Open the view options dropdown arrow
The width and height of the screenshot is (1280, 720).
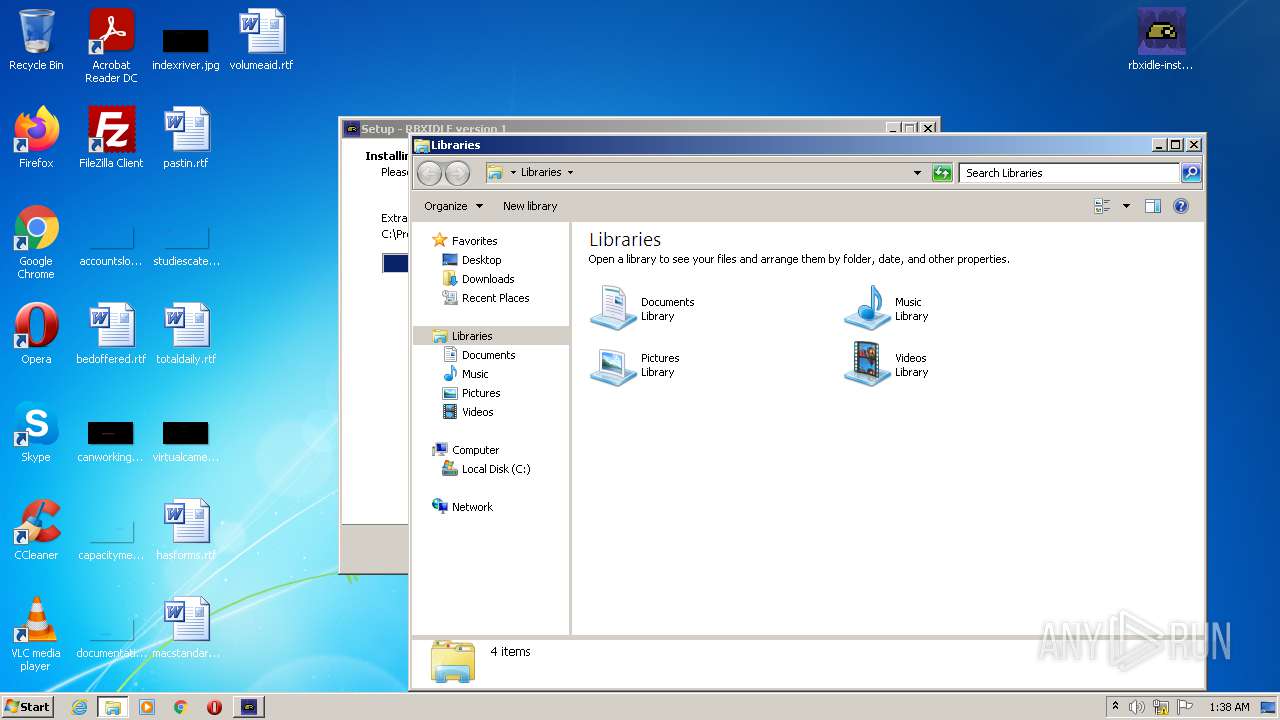(x=1126, y=206)
